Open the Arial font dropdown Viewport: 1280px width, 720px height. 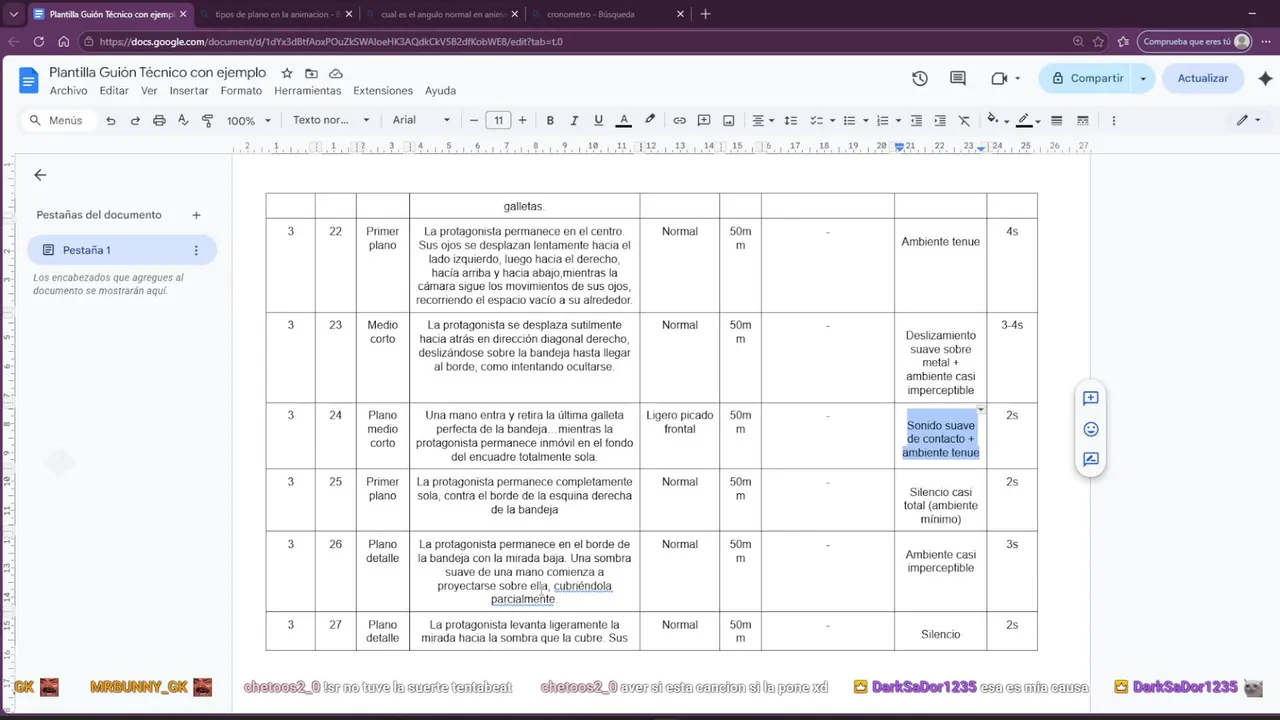(x=421, y=120)
